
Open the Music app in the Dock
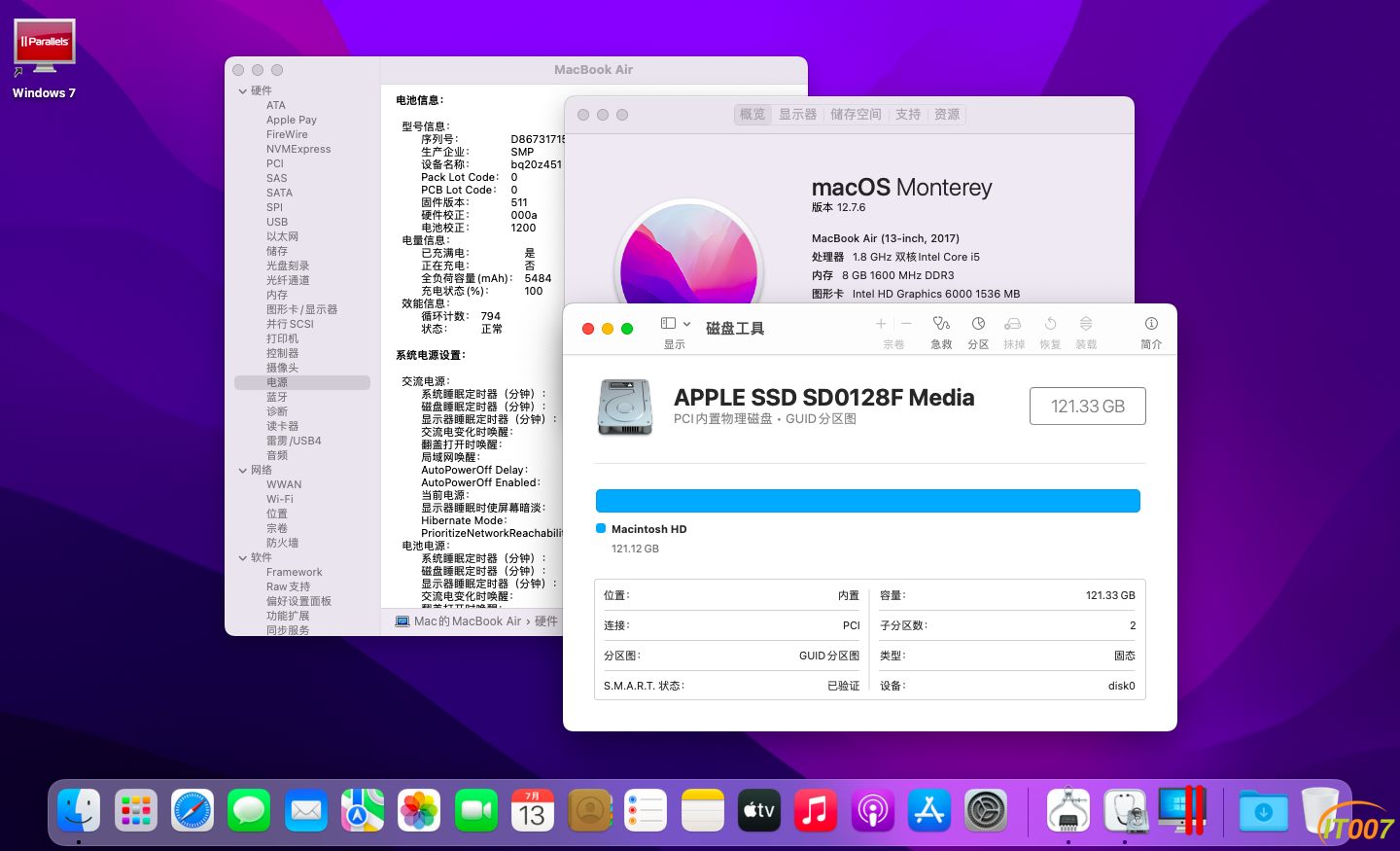pos(816,810)
